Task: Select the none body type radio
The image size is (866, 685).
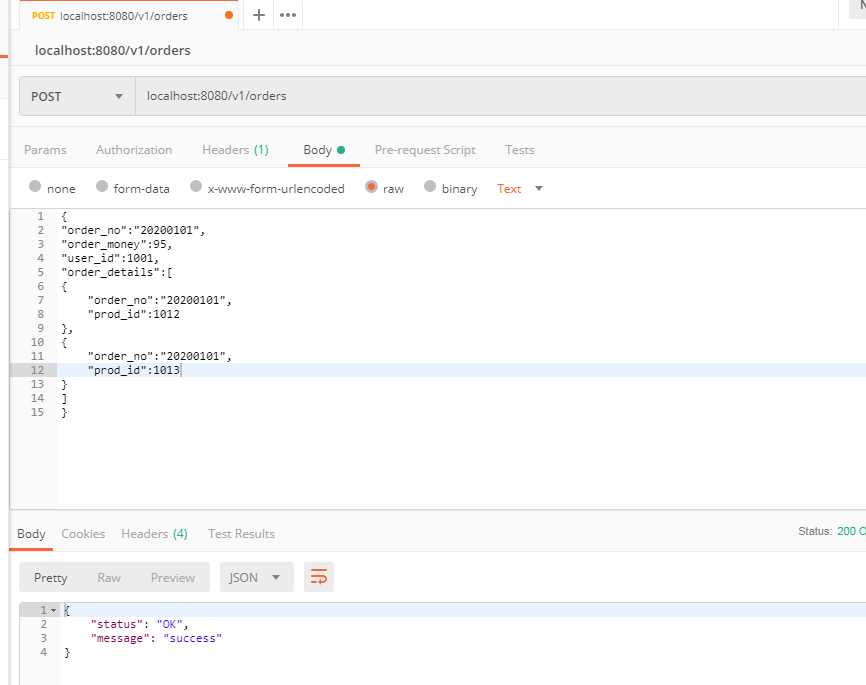Action: [35, 187]
